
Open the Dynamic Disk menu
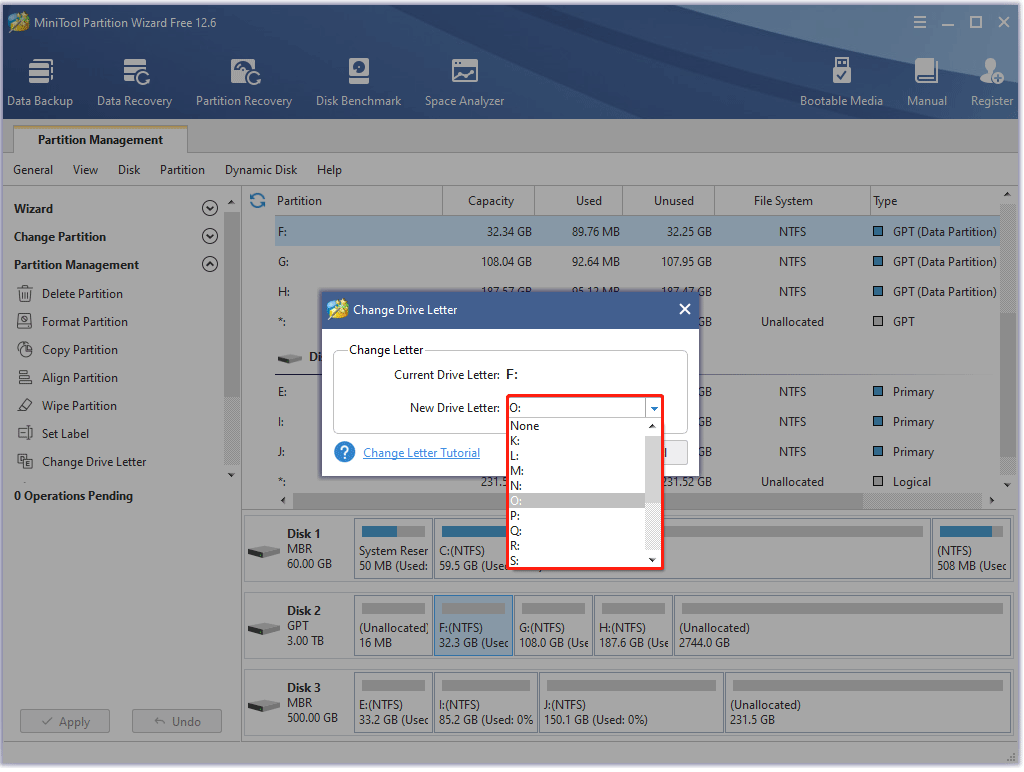(260, 170)
